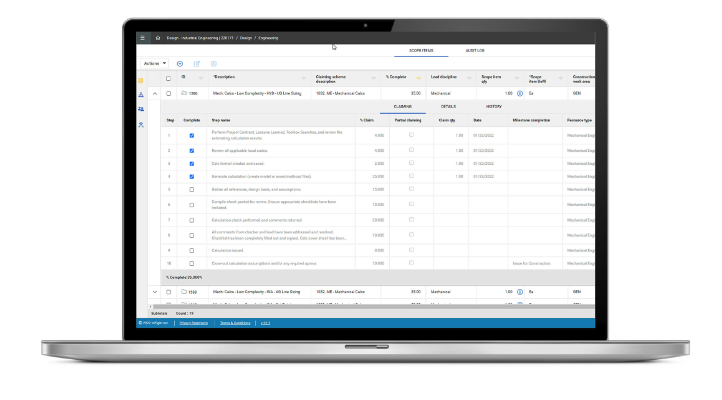Expand row 1500 with the chevron
The width and height of the screenshot is (722, 400).
tap(155, 292)
